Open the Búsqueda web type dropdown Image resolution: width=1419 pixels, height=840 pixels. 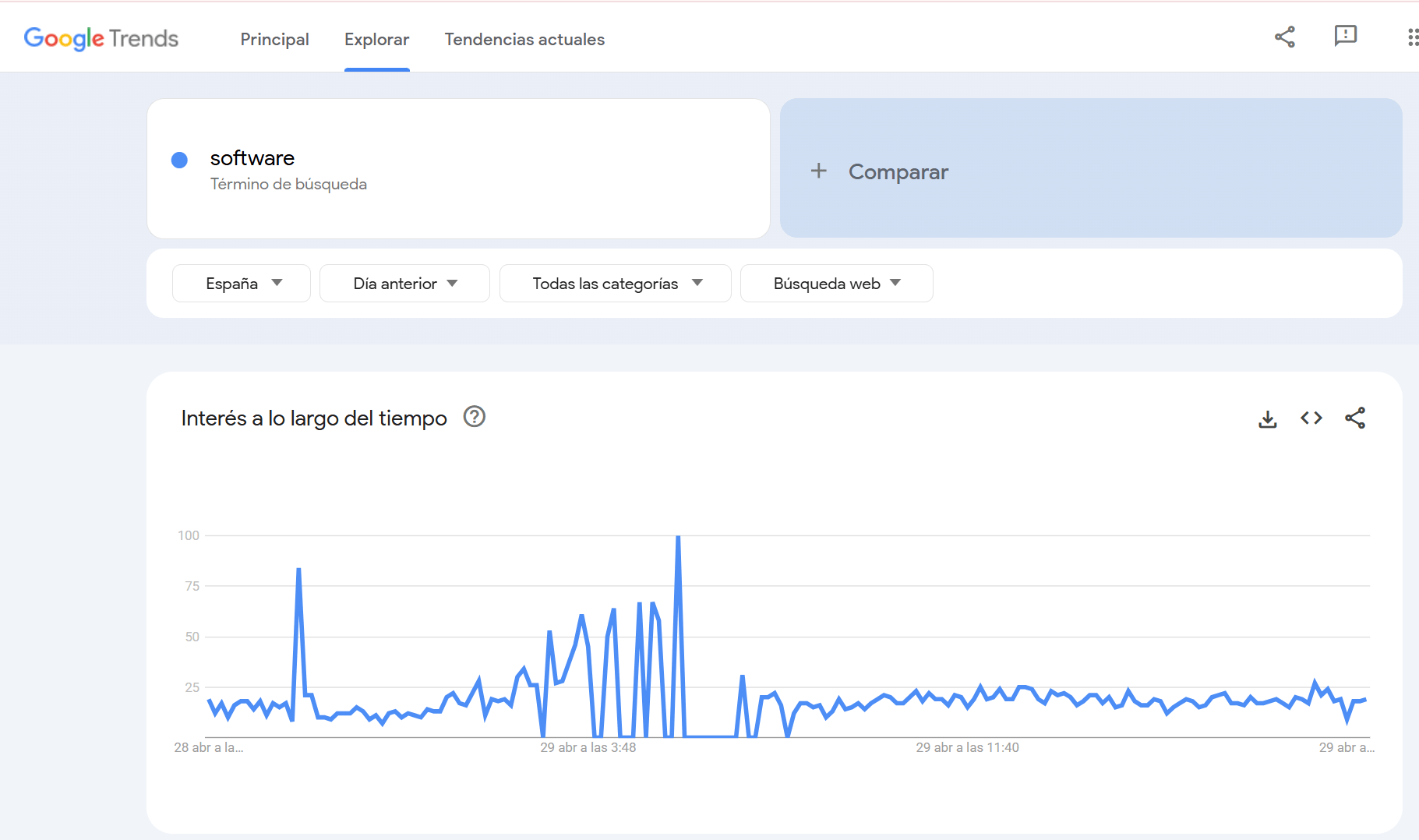837,283
